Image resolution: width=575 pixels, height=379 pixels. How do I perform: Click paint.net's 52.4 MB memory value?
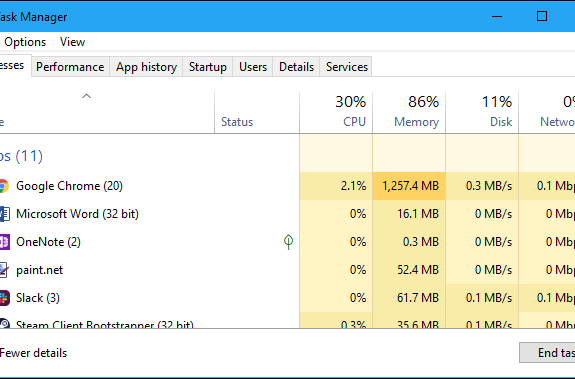418,270
